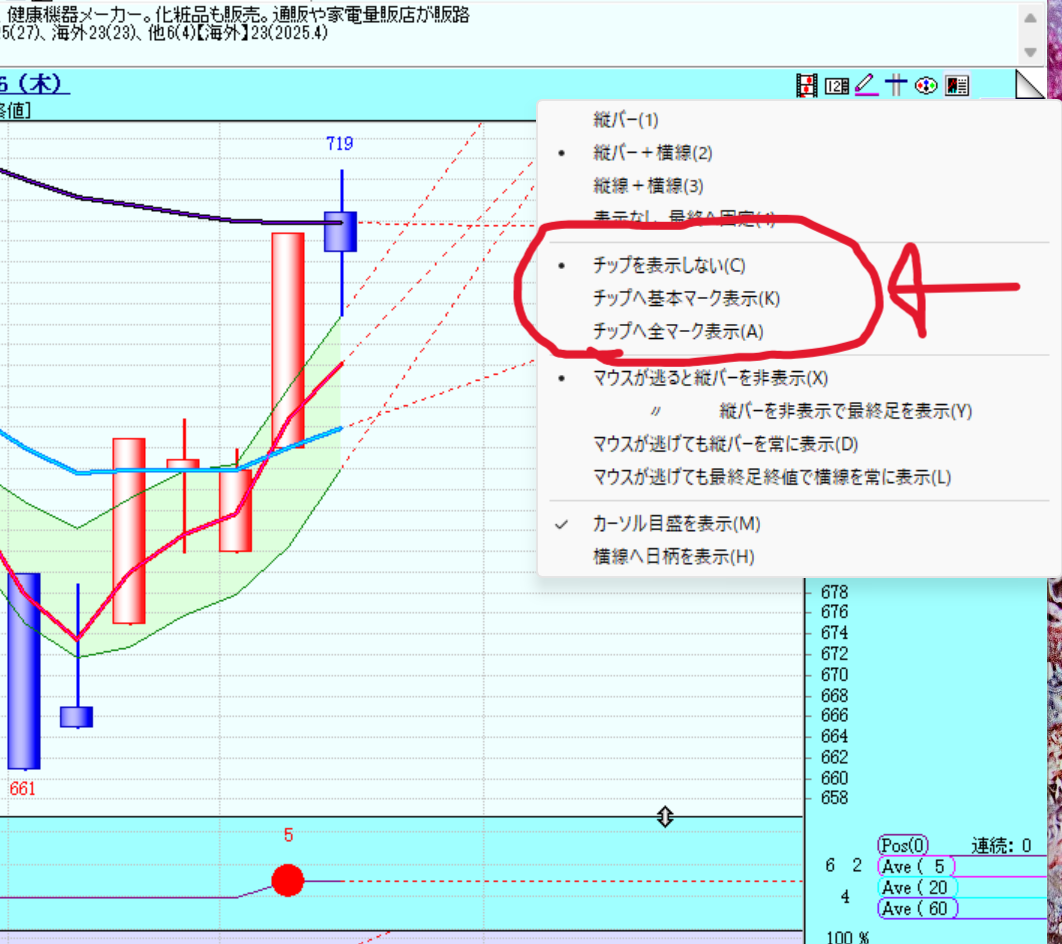This screenshot has height=944, width=1062.
Task: Toggle カーソル目盛を表示(M) checkmark
Action: click(x=676, y=524)
